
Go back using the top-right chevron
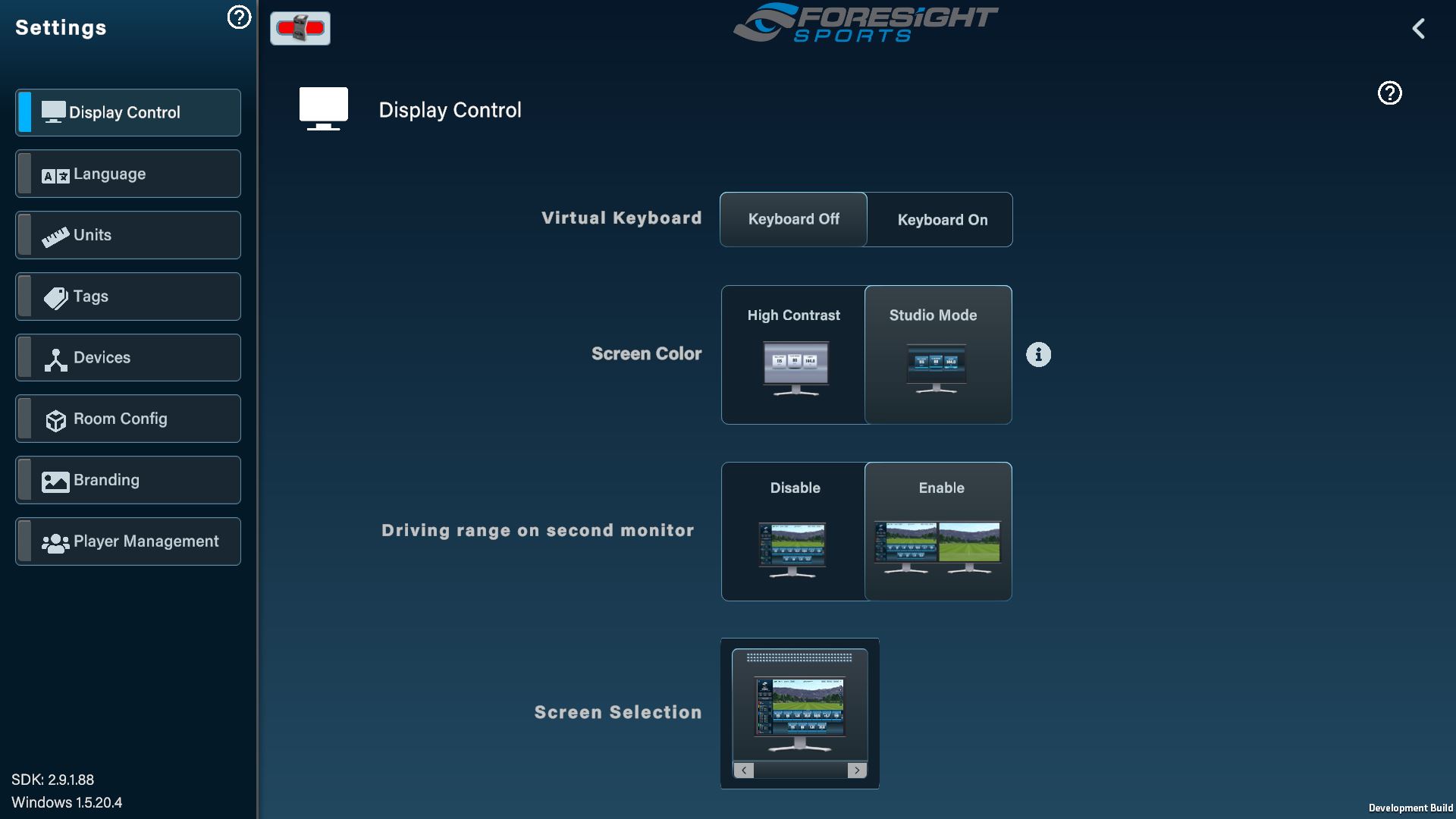point(1419,29)
